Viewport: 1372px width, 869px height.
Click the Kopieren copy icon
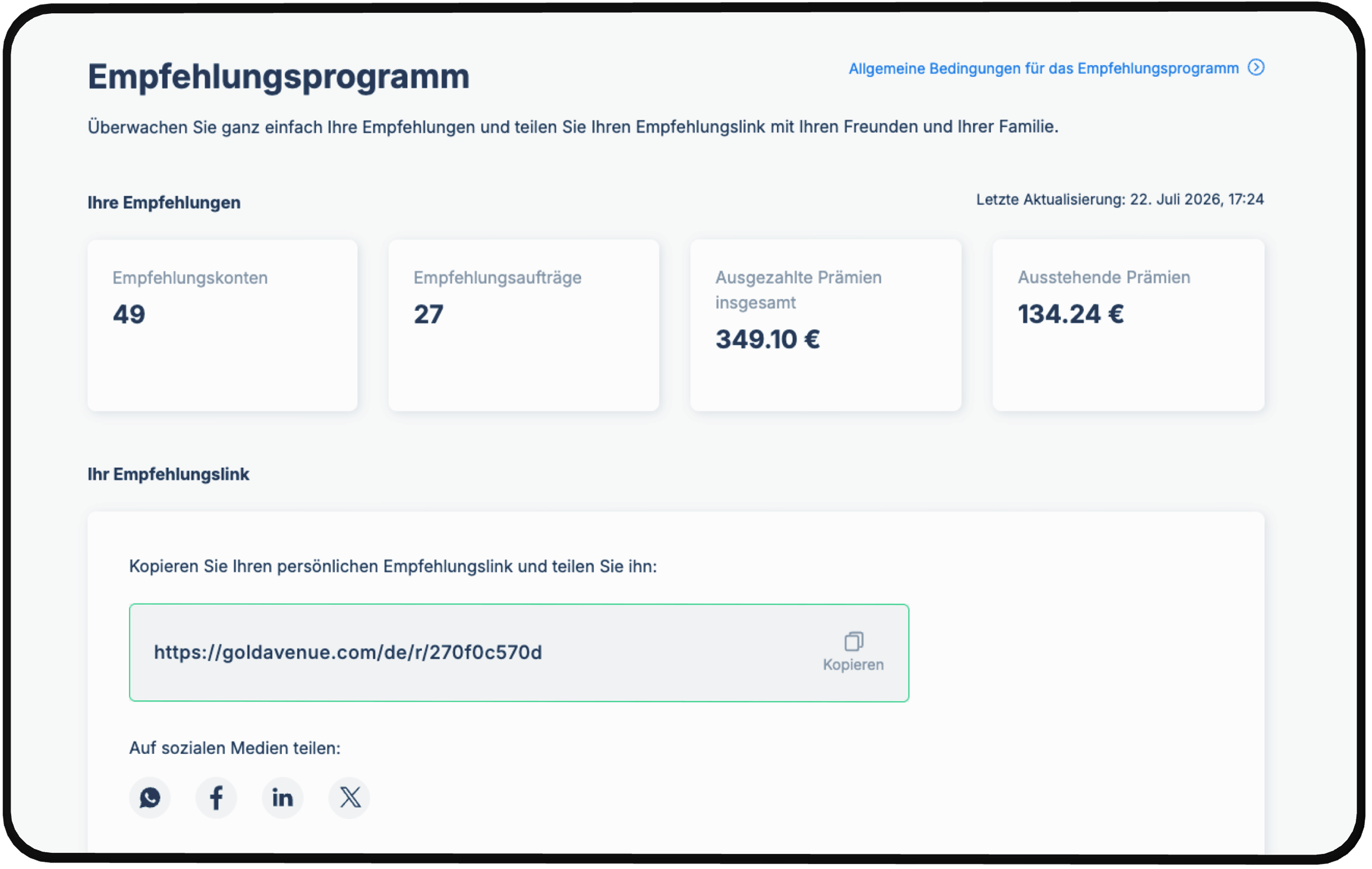tap(855, 642)
